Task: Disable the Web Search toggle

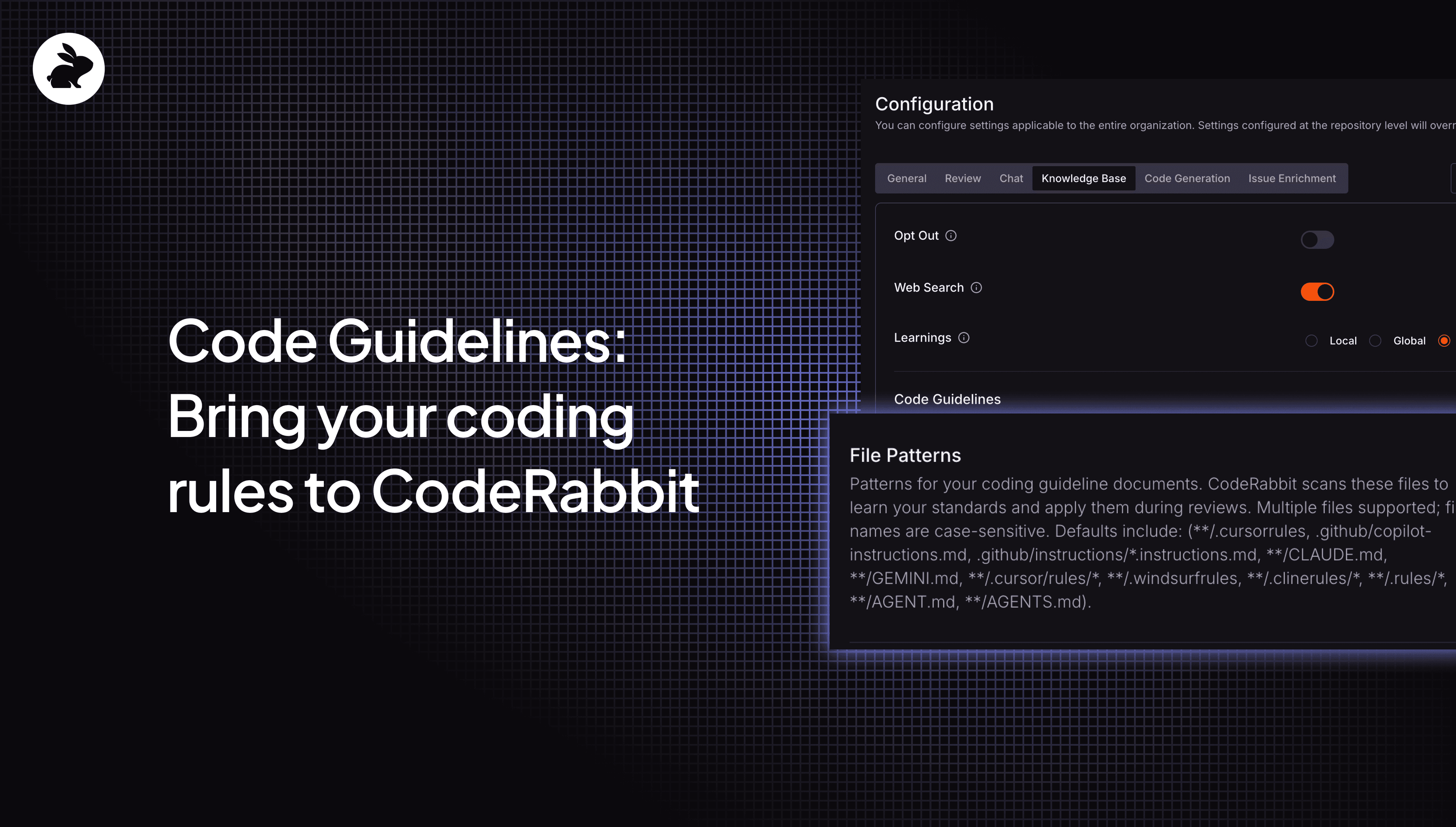Action: coord(1317,292)
